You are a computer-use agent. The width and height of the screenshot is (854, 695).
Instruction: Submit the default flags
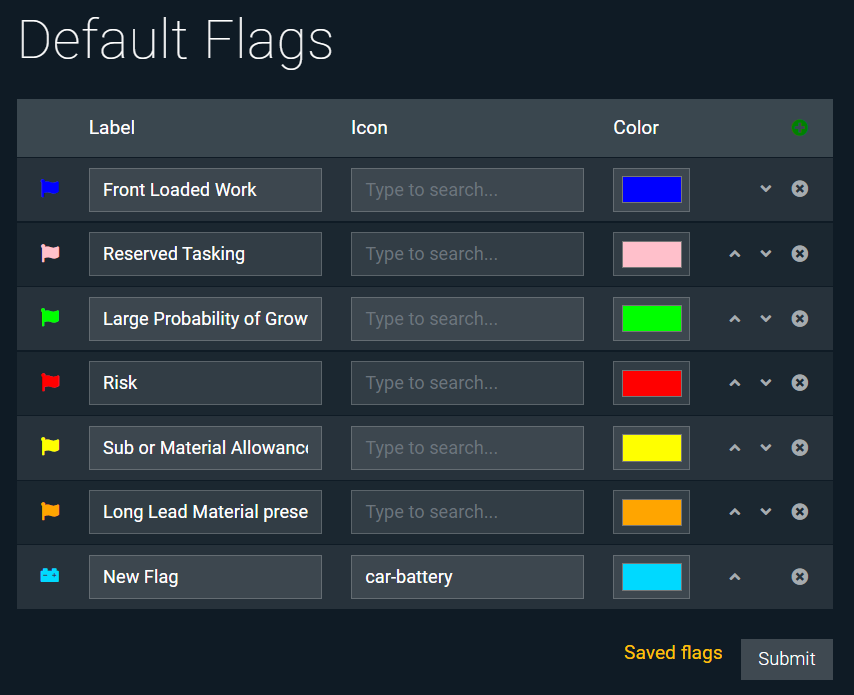click(786, 659)
